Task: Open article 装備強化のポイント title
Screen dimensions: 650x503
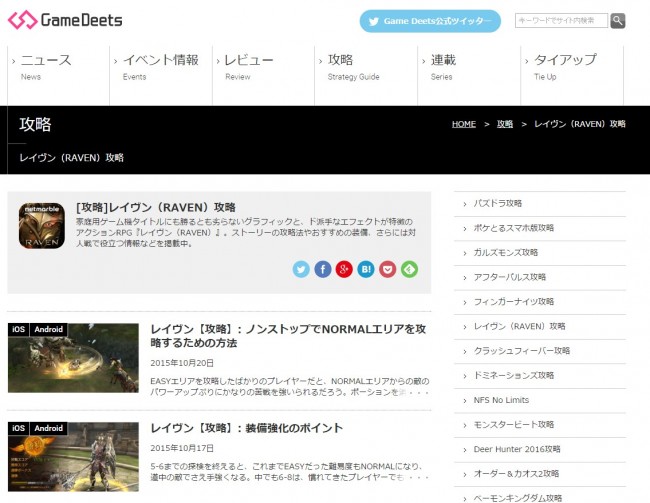Action: click(247, 428)
